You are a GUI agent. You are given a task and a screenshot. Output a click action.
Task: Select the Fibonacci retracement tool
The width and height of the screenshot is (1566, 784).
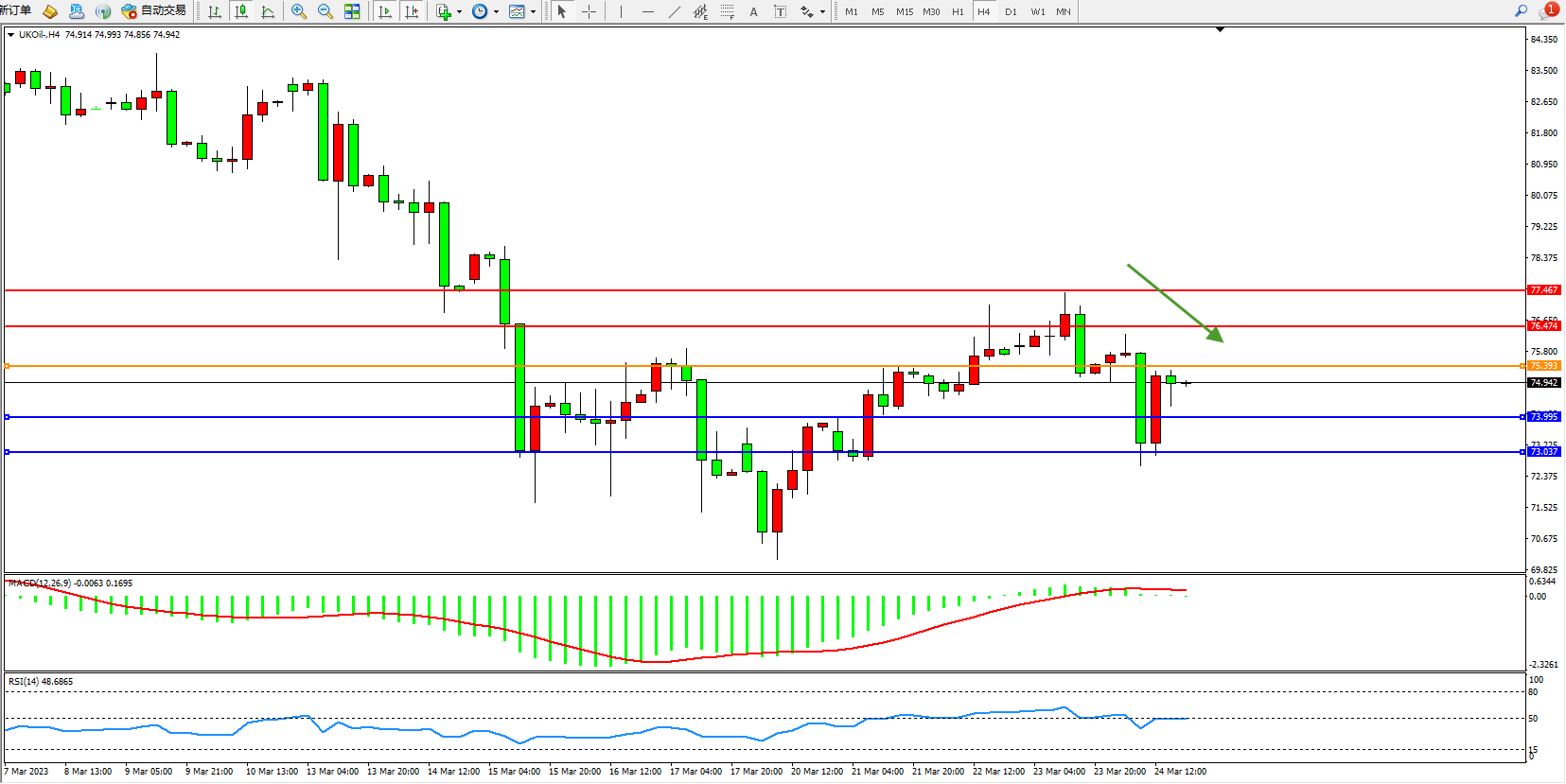(x=727, y=11)
